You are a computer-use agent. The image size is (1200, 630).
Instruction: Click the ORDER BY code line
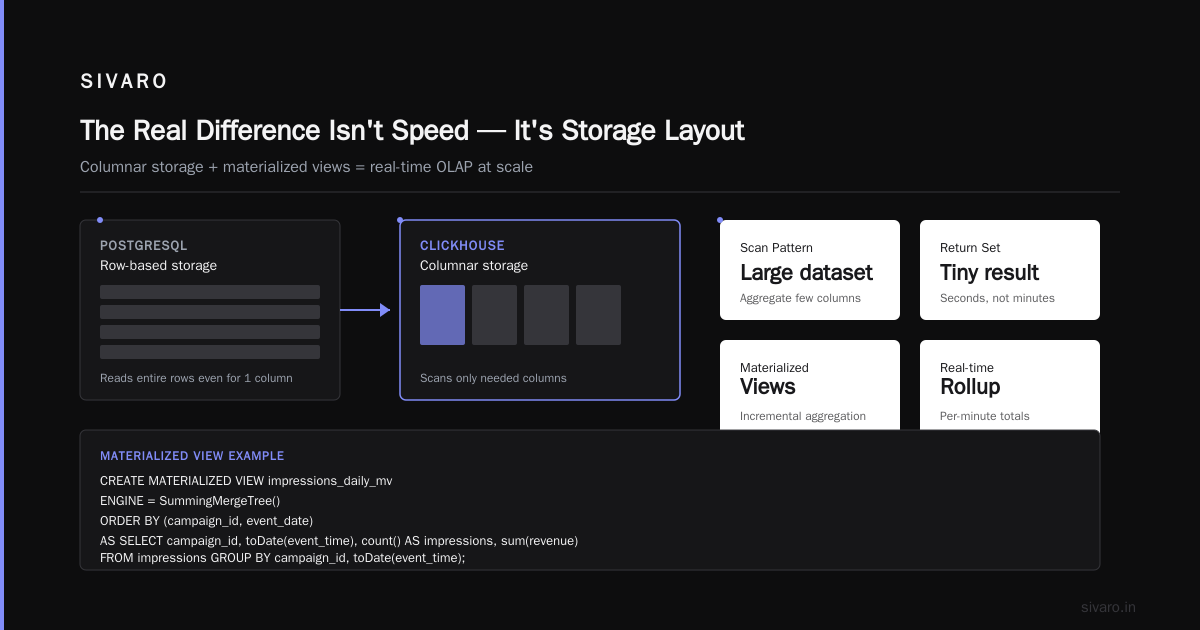coord(206,521)
